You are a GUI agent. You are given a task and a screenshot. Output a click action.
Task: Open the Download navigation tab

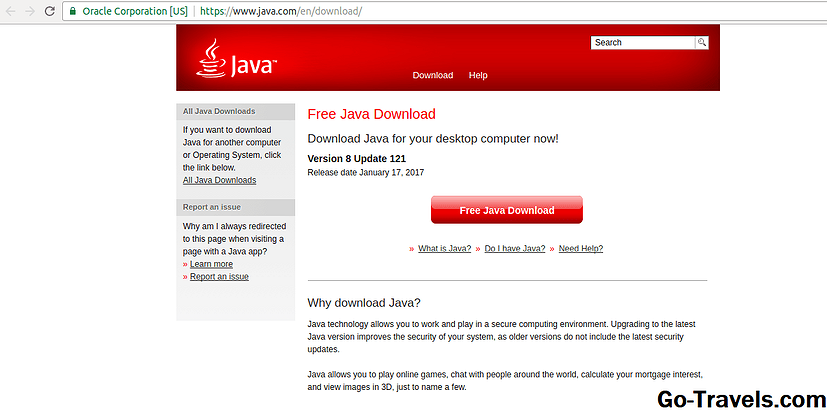point(432,75)
